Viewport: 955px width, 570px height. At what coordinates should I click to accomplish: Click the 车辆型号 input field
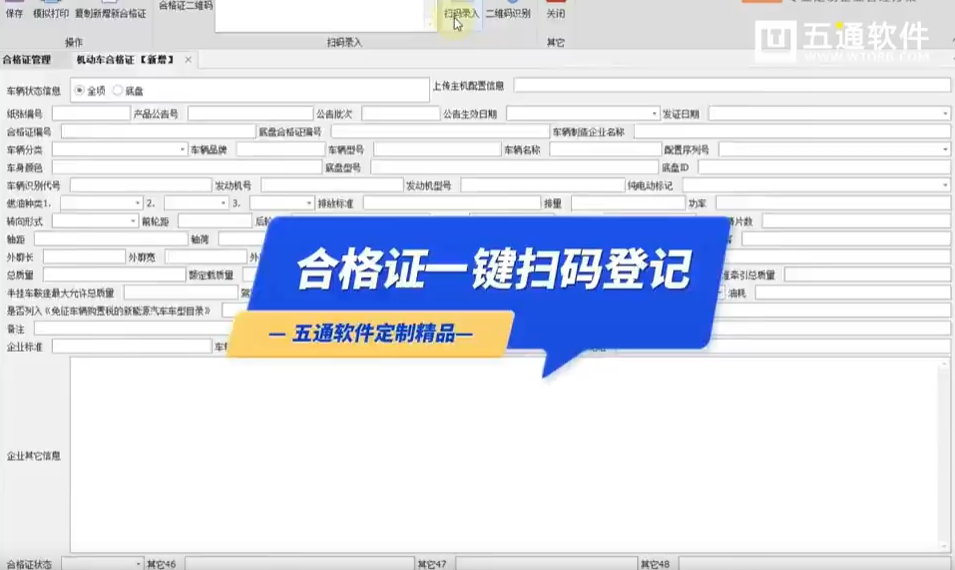(437, 149)
